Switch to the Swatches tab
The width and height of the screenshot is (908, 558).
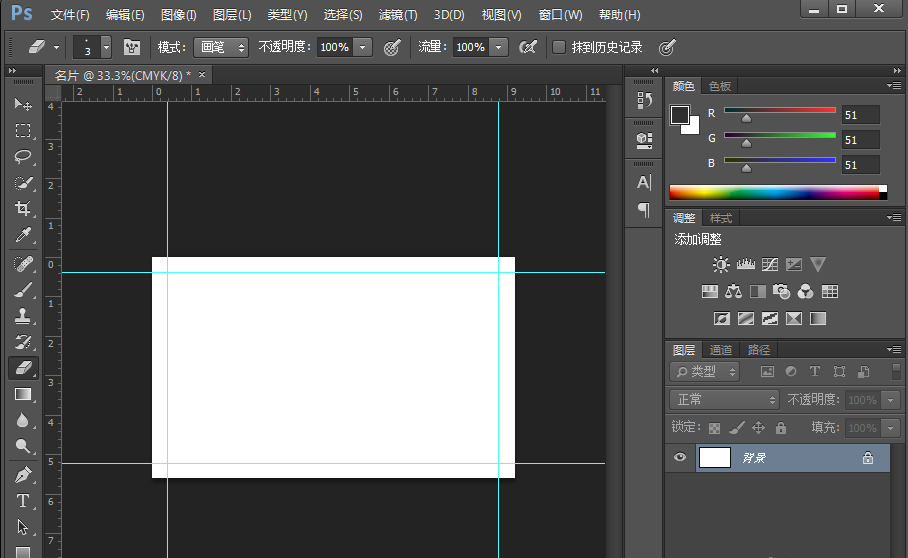click(719, 86)
